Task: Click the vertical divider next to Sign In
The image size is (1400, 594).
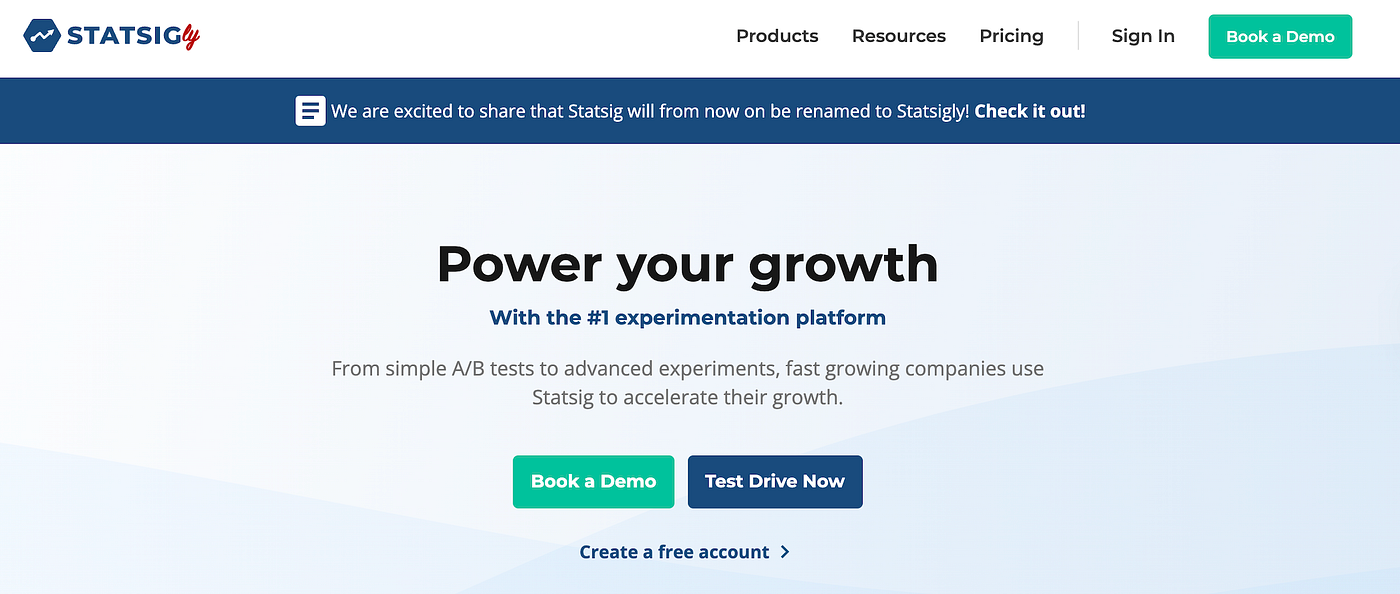Action: click(1078, 36)
